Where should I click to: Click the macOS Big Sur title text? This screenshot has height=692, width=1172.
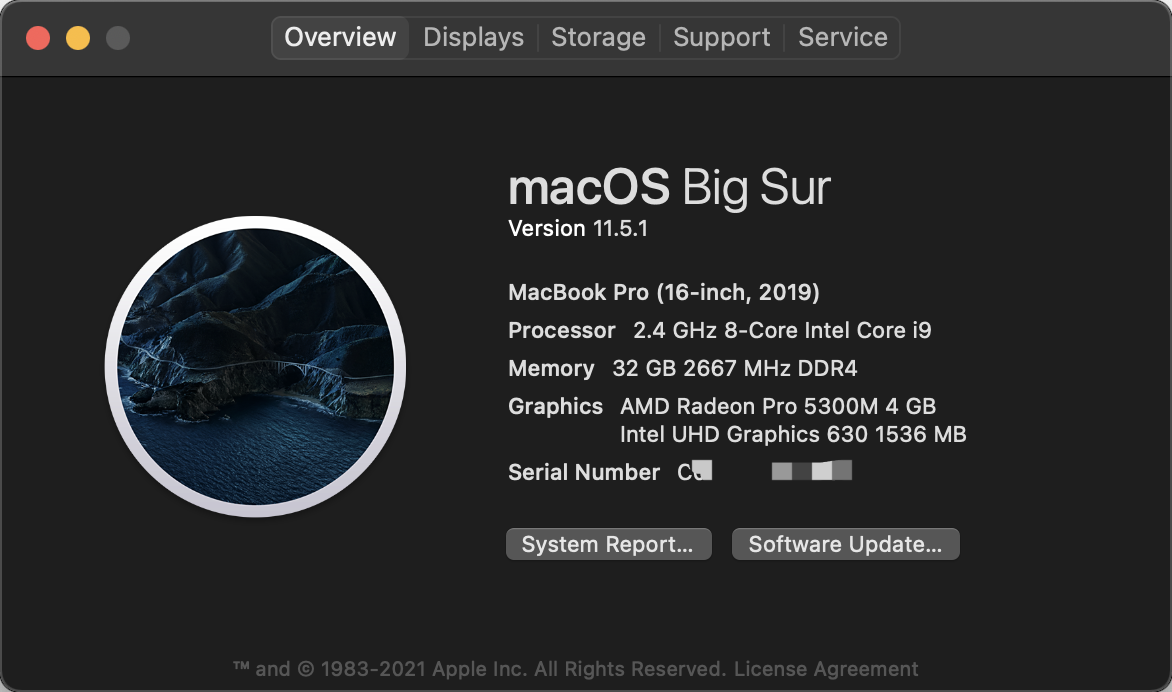coord(669,187)
